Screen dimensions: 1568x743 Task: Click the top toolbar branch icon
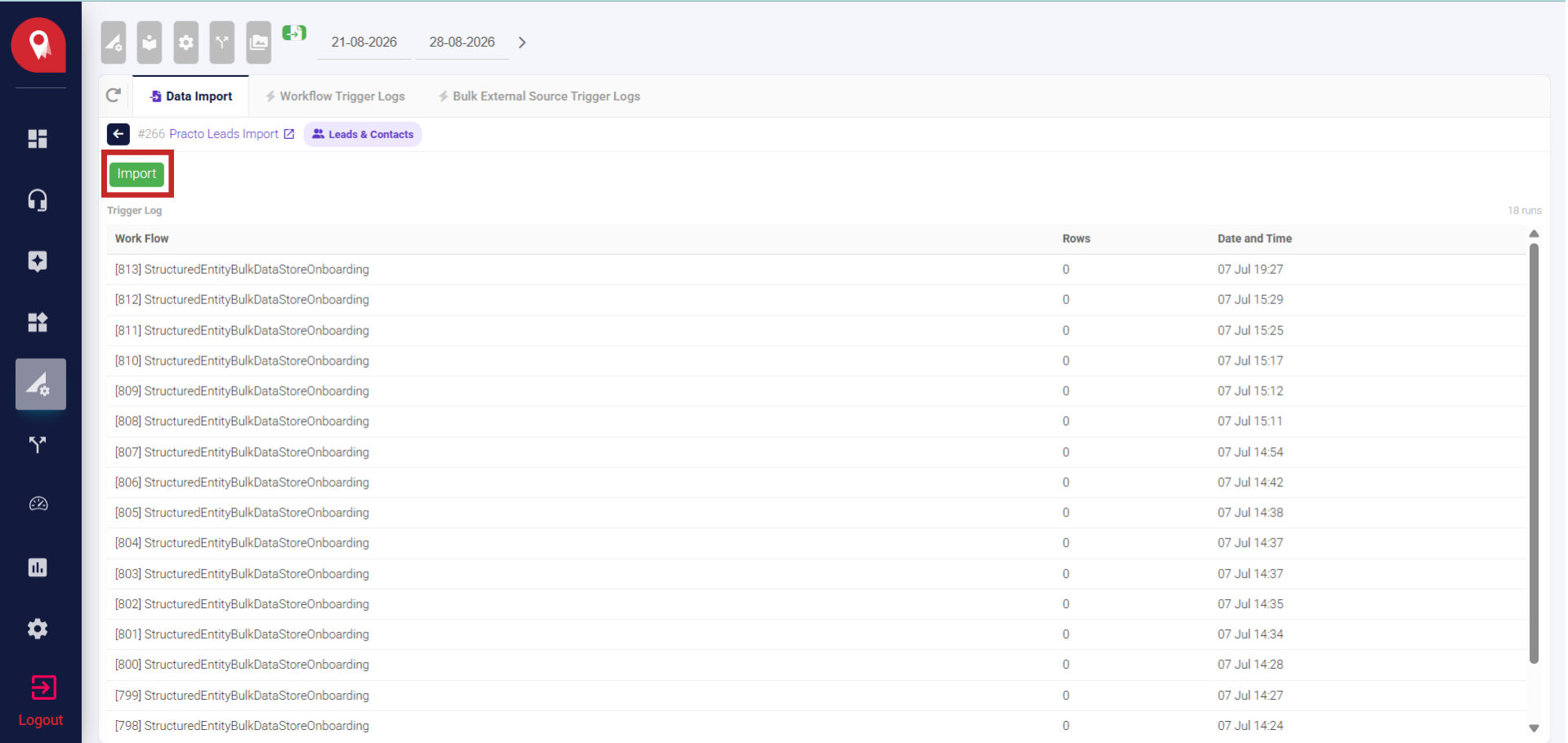222,43
